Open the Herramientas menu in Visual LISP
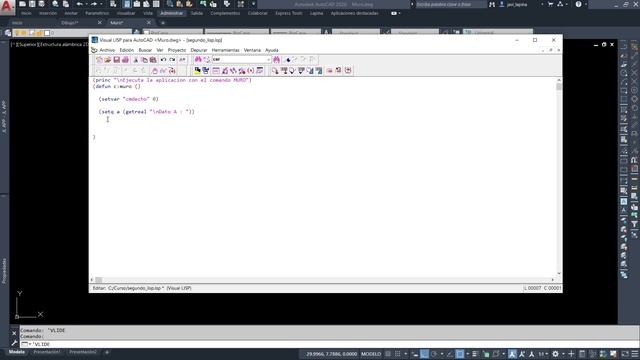This screenshot has height=360, width=640. (225, 50)
